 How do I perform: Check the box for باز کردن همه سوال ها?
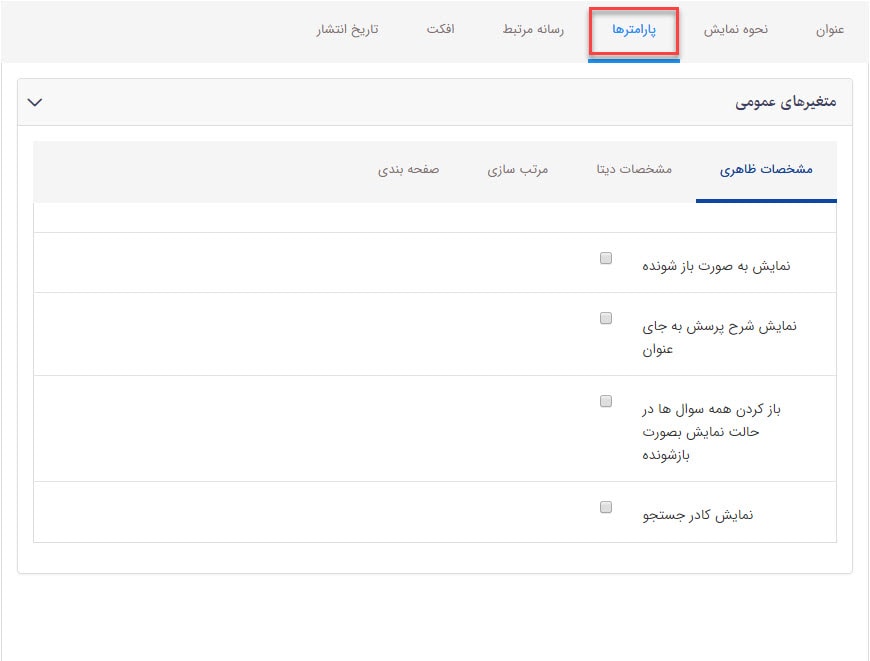pos(606,401)
